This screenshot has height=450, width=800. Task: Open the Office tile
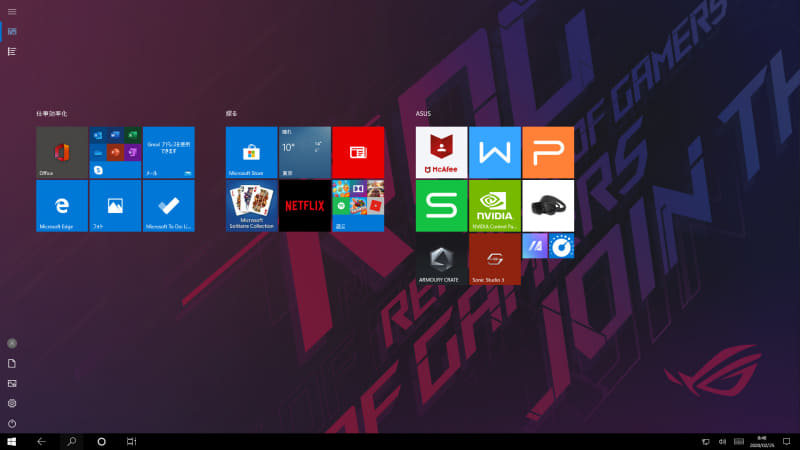pos(62,152)
